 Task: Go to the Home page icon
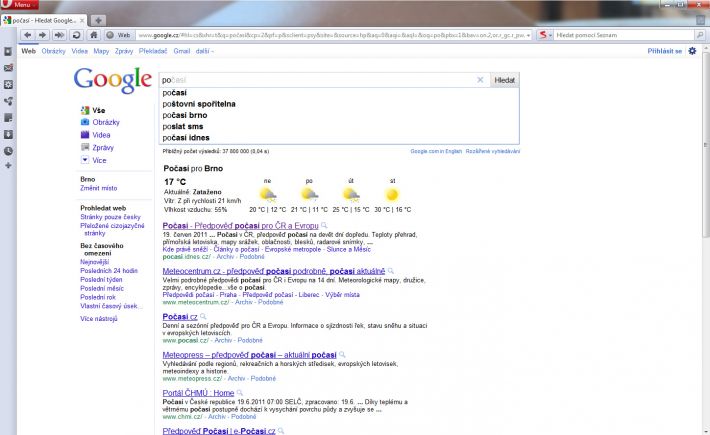coord(94,35)
